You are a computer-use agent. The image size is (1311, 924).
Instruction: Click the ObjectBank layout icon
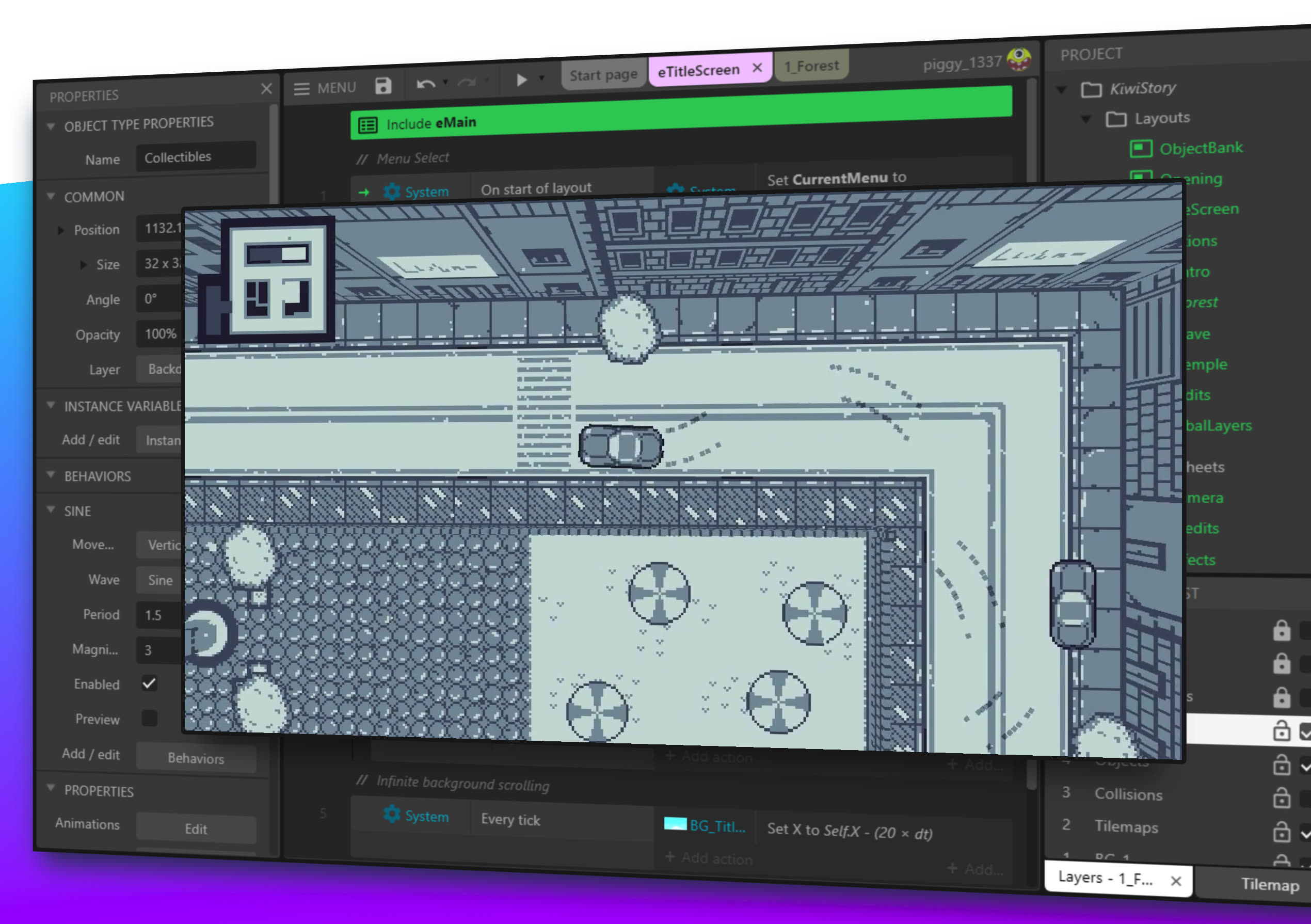(1140, 149)
